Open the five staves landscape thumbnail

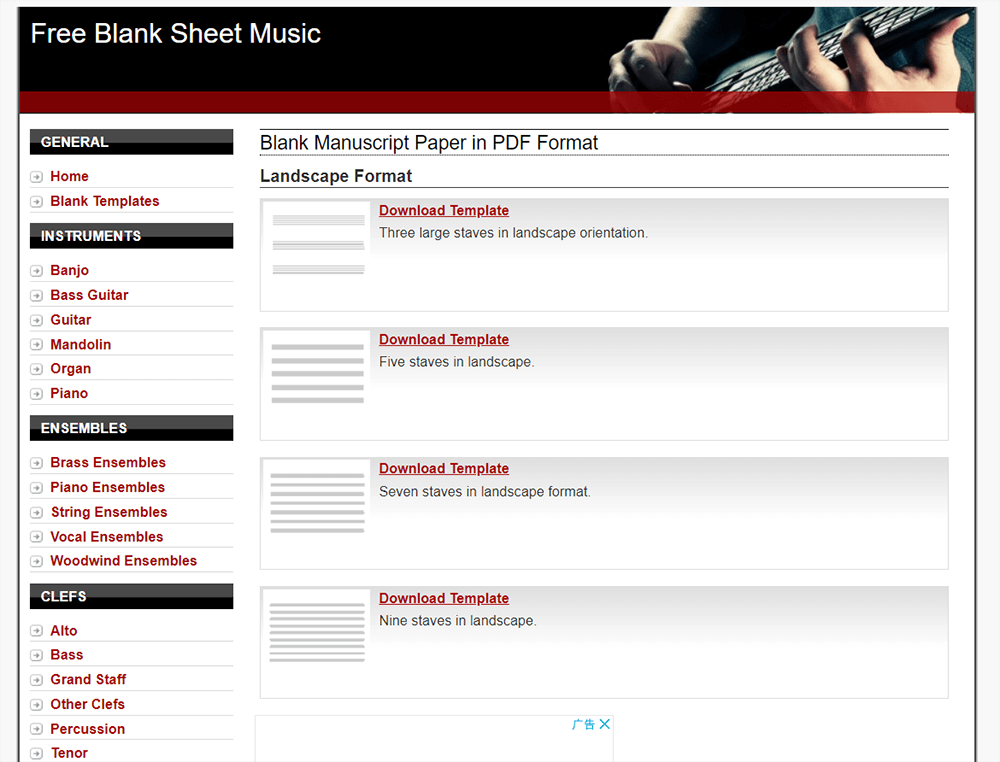(x=318, y=372)
